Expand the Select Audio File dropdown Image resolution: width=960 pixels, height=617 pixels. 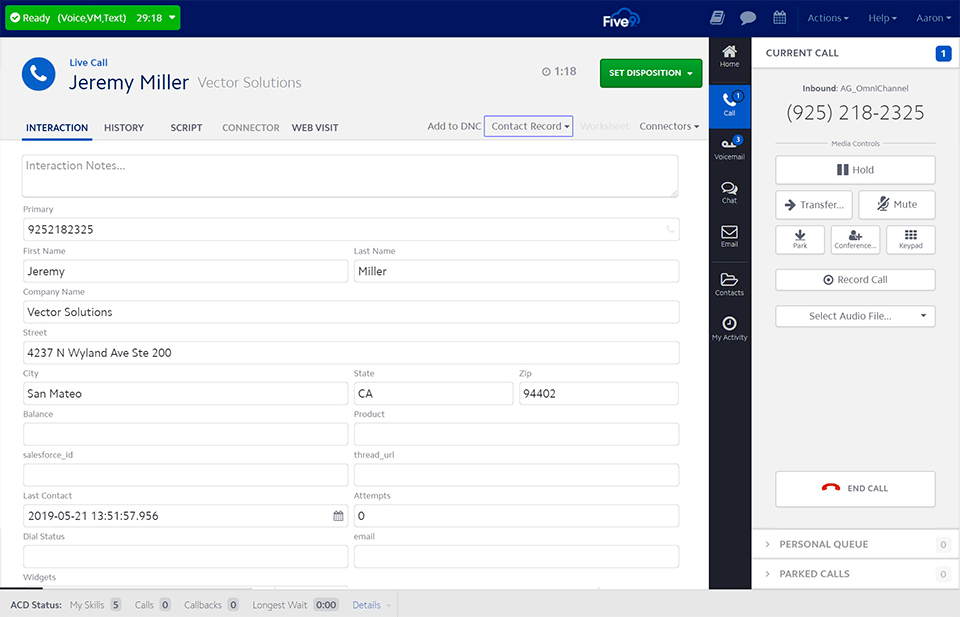[855, 316]
